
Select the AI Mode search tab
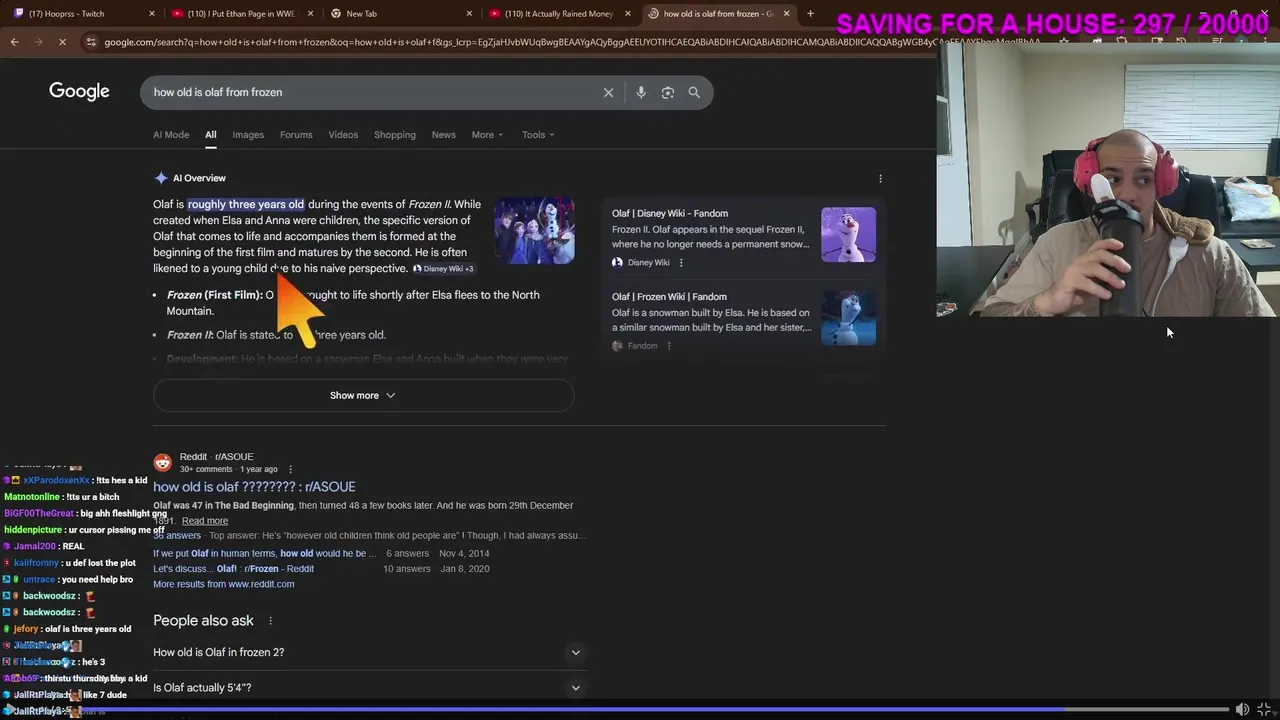pos(171,135)
